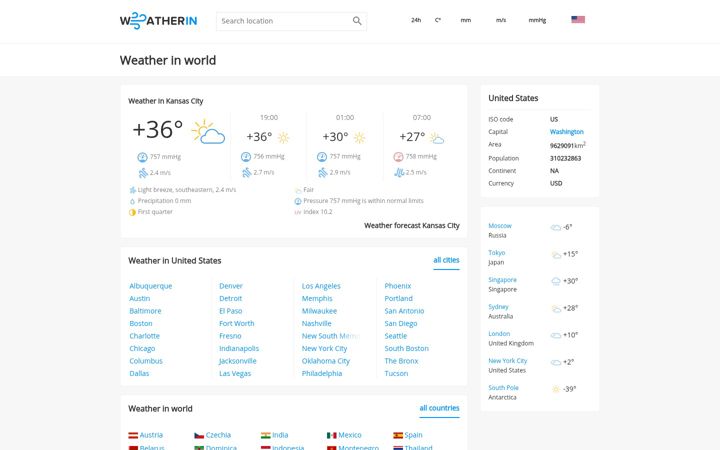Toggle the mmHg pressure unit in header

pyautogui.click(x=537, y=20)
